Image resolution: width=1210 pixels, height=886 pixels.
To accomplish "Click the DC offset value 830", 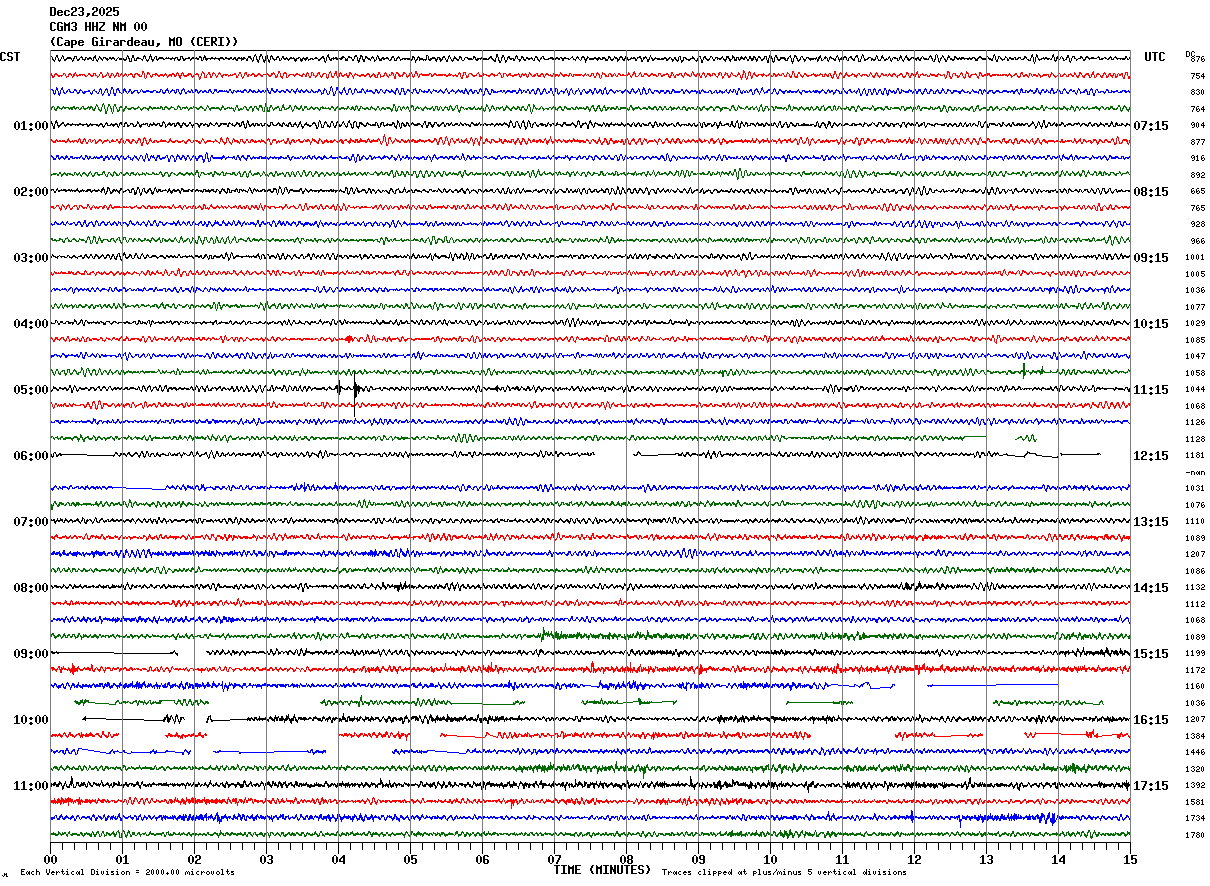I will click(1197, 92).
